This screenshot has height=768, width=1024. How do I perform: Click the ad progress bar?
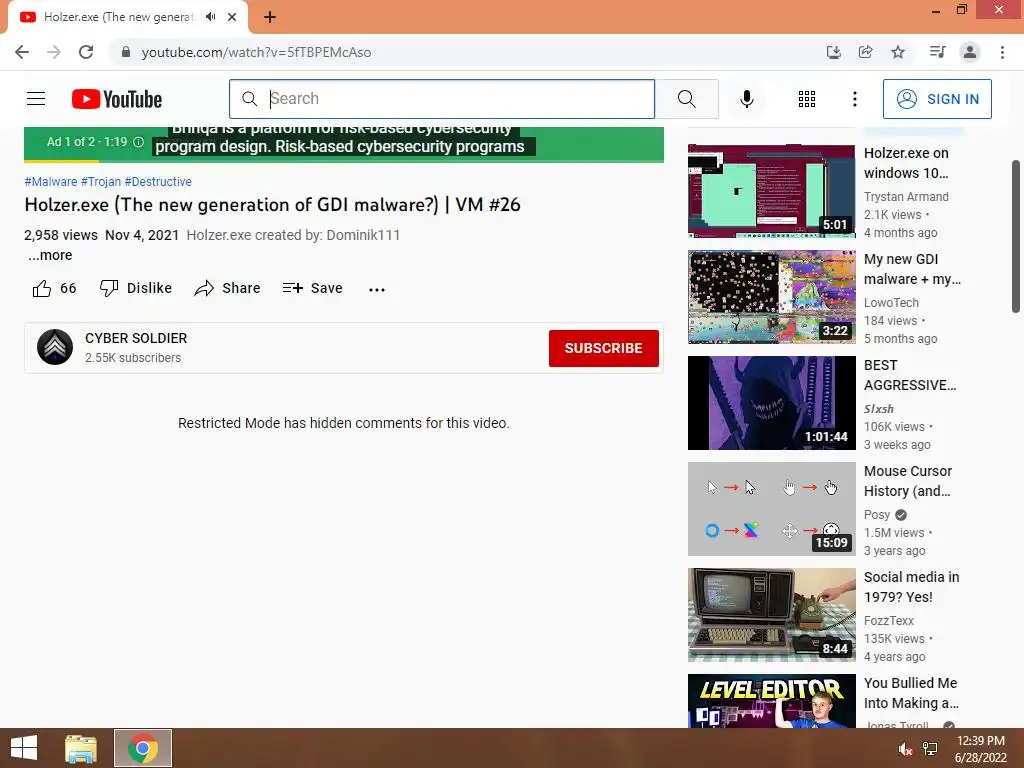344,161
